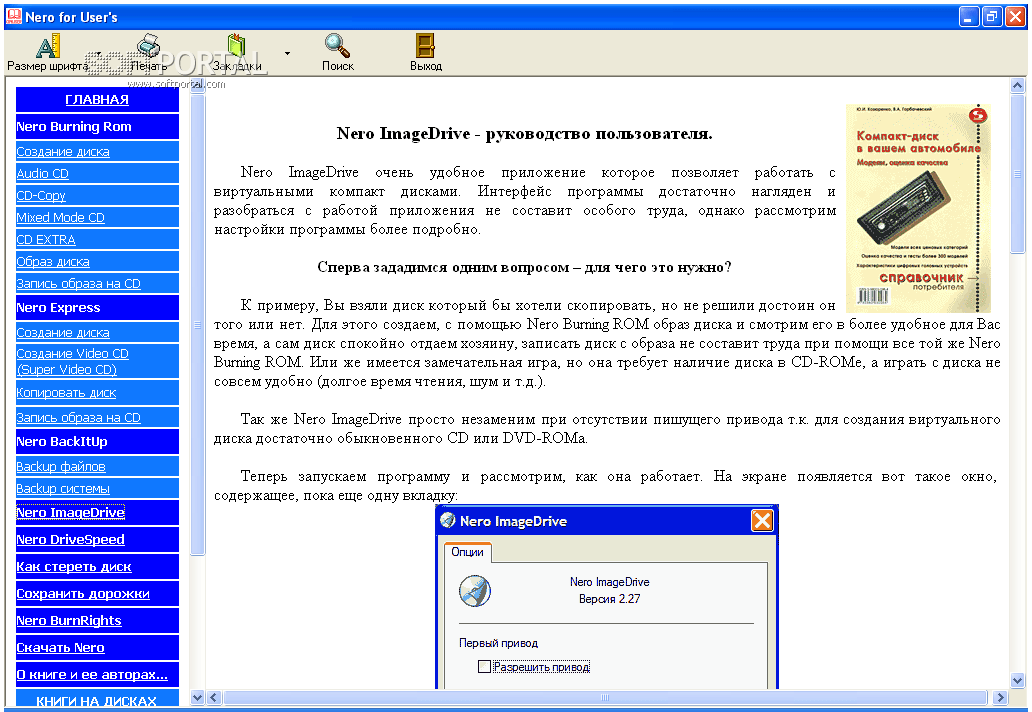Image resolution: width=1032 pixels, height=712 pixels.
Task: Click the horizontal scrollbar thumb
Action: 605,698
